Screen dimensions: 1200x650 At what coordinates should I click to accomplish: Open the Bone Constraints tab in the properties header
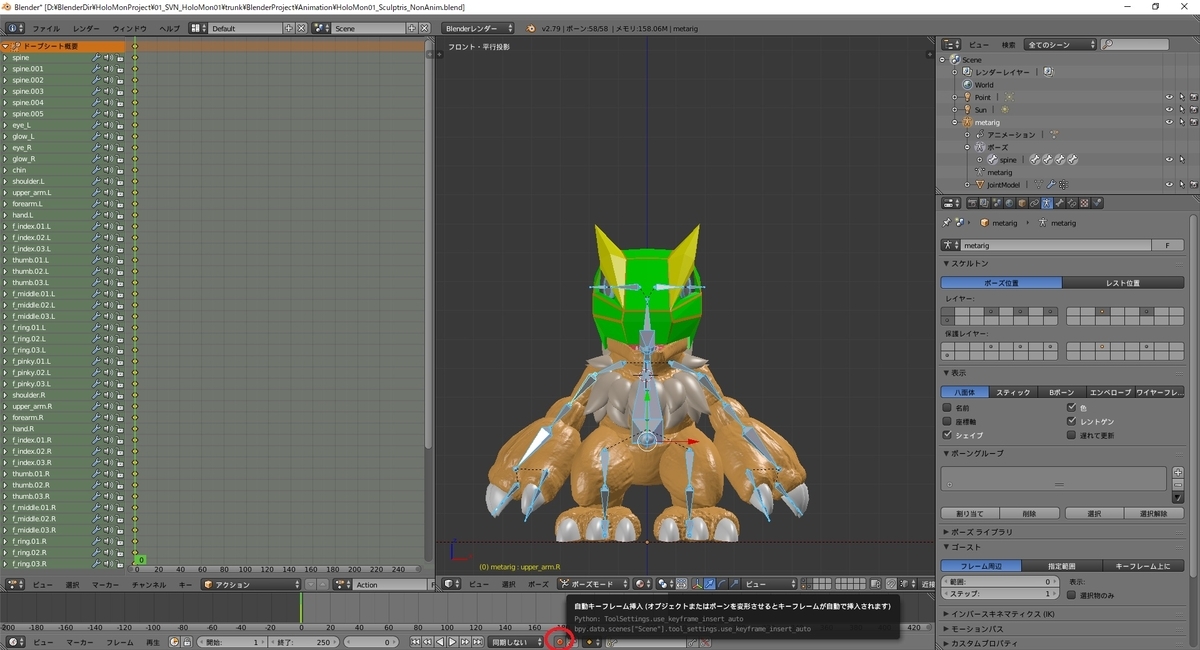1072,203
